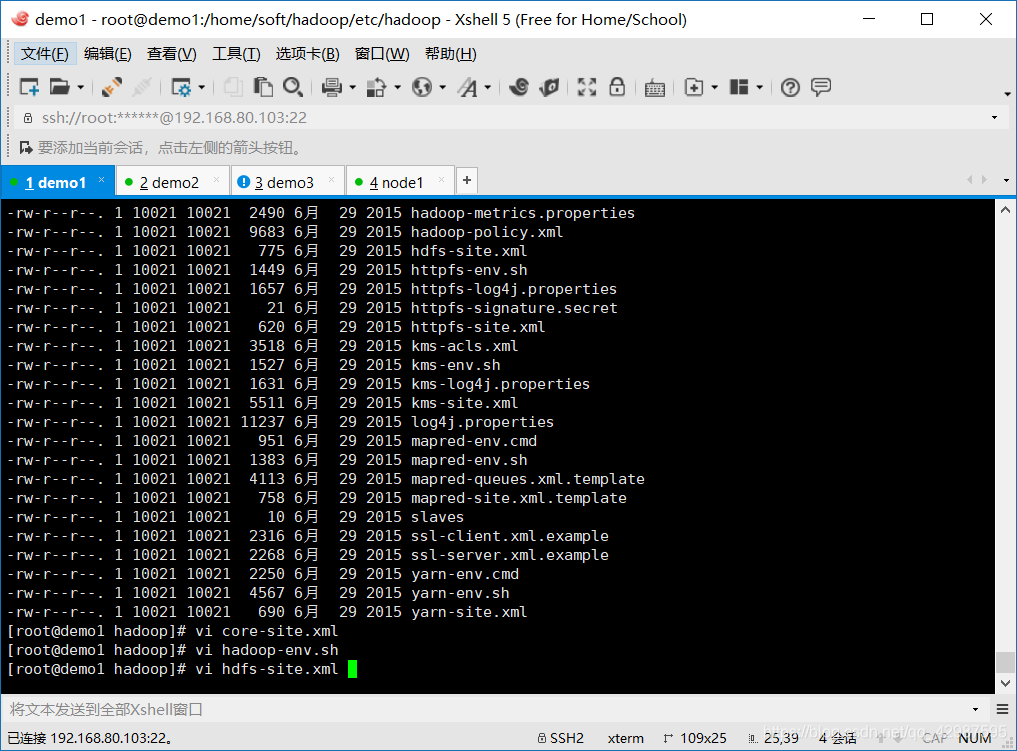Open the 帮助(H) menu

click(451, 54)
